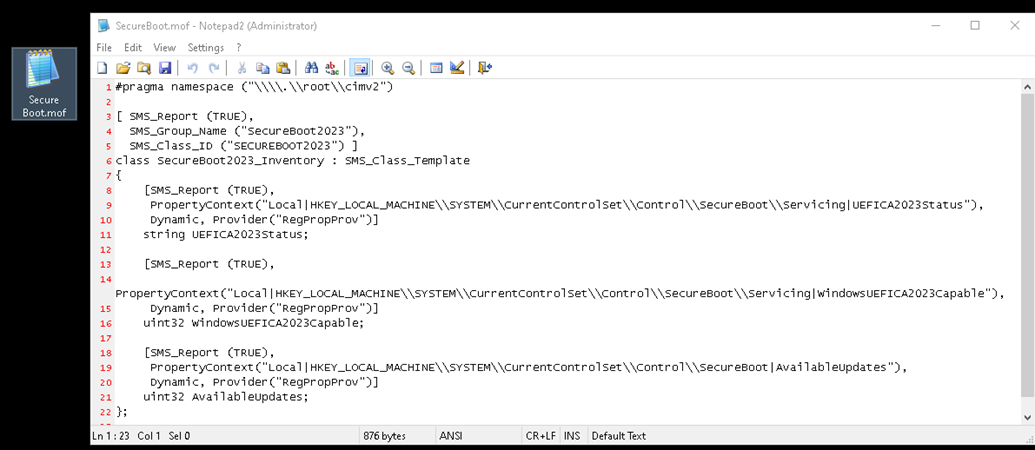Open the Replace tool icon
Screen dimensions: 1035x450
[x=333, y=68]
